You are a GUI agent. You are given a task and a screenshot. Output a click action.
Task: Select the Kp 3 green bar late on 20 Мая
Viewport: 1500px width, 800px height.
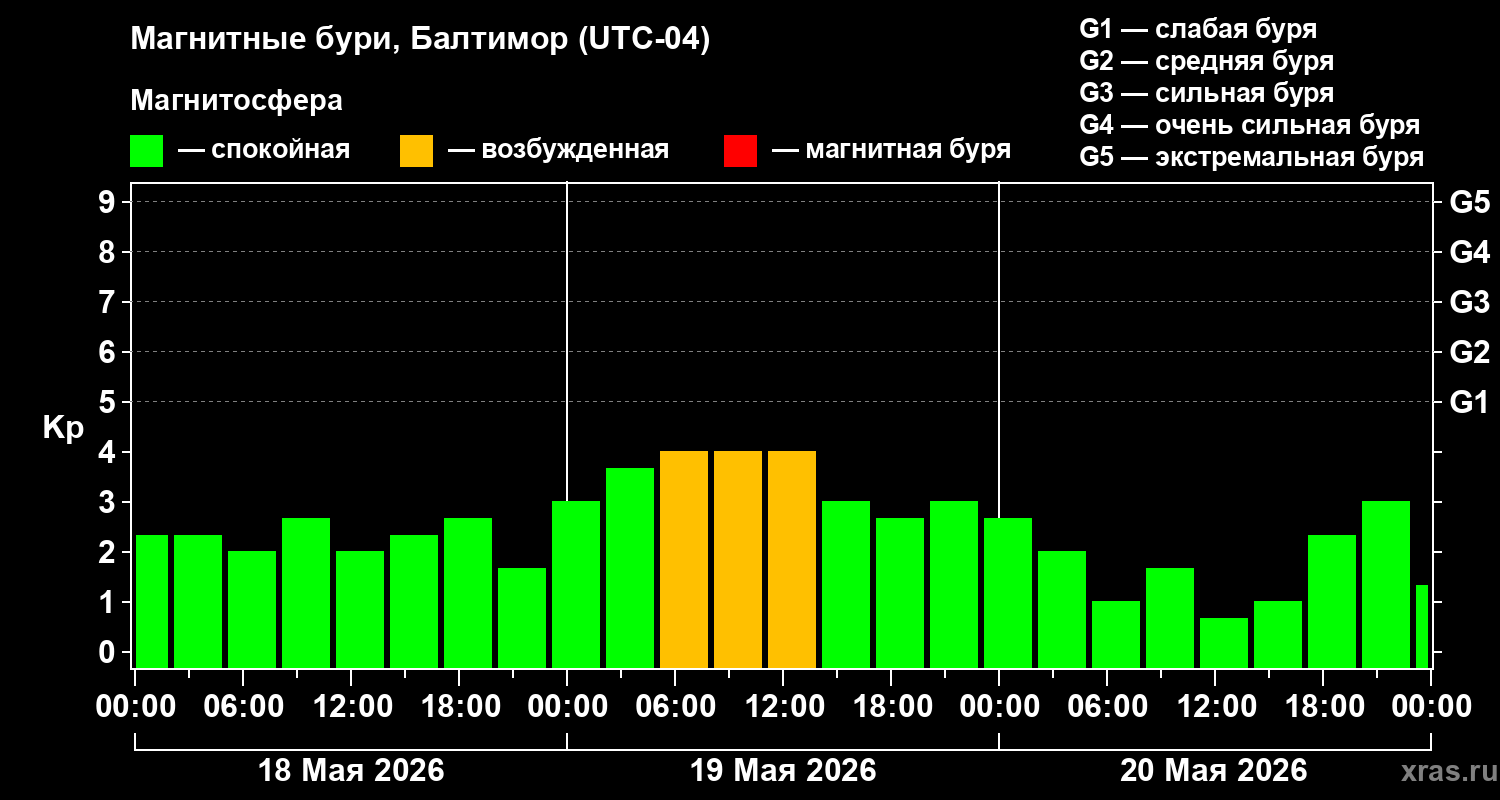click(x=1386, y=584)
